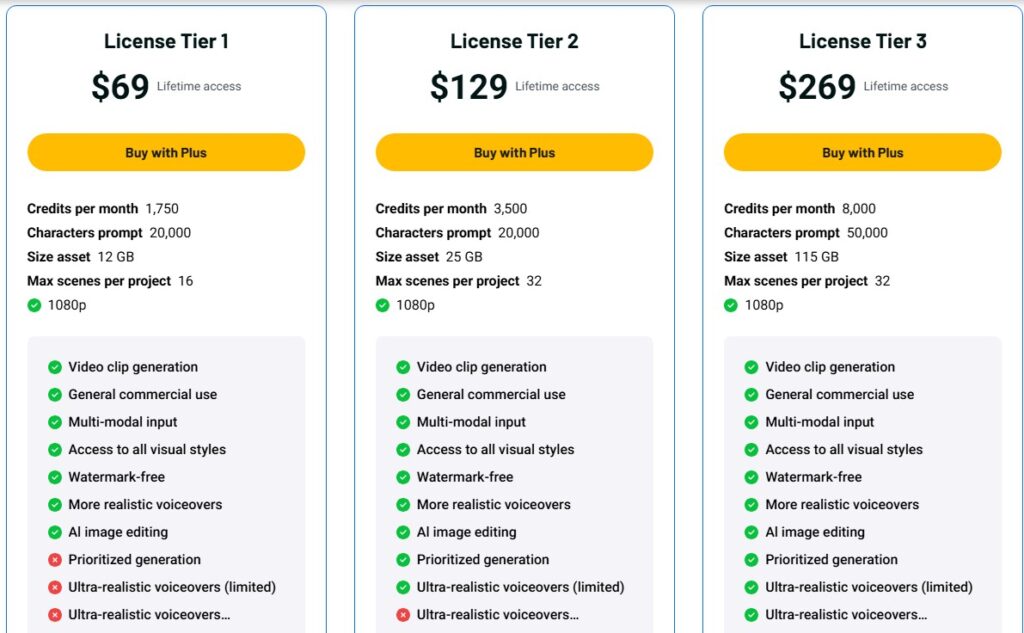The height and width of the screenshot is (633, 1024).
Task: Click the $269 Lifetime access text
Action: click(x=905, y=87)
